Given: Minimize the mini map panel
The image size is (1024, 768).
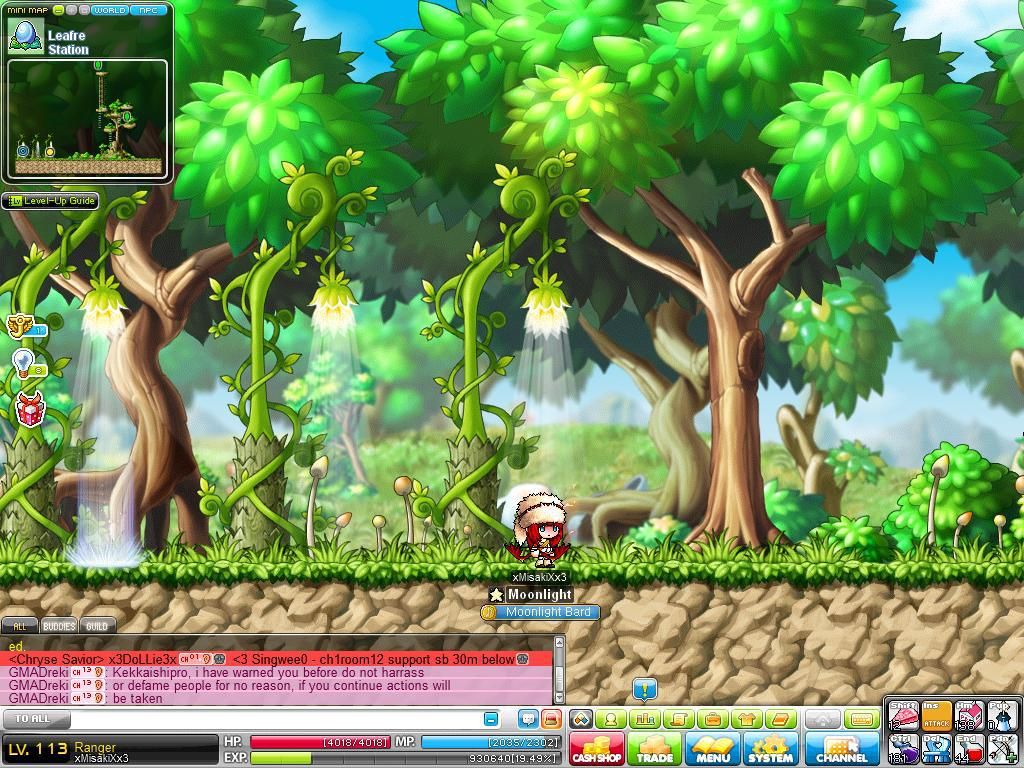Looking at the screenshot, I should [x=58, y=10].
